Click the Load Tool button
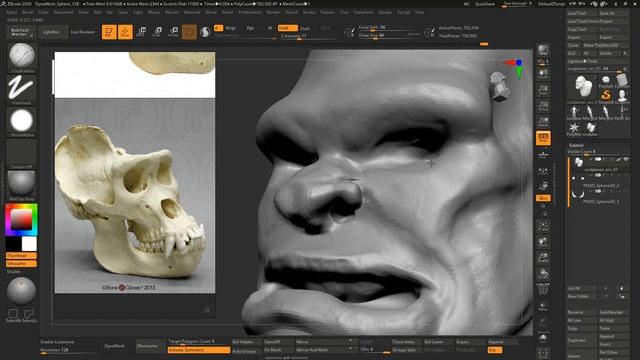Image resolution: width=640 pixels, height=360 pixels. tap(582, 13)
